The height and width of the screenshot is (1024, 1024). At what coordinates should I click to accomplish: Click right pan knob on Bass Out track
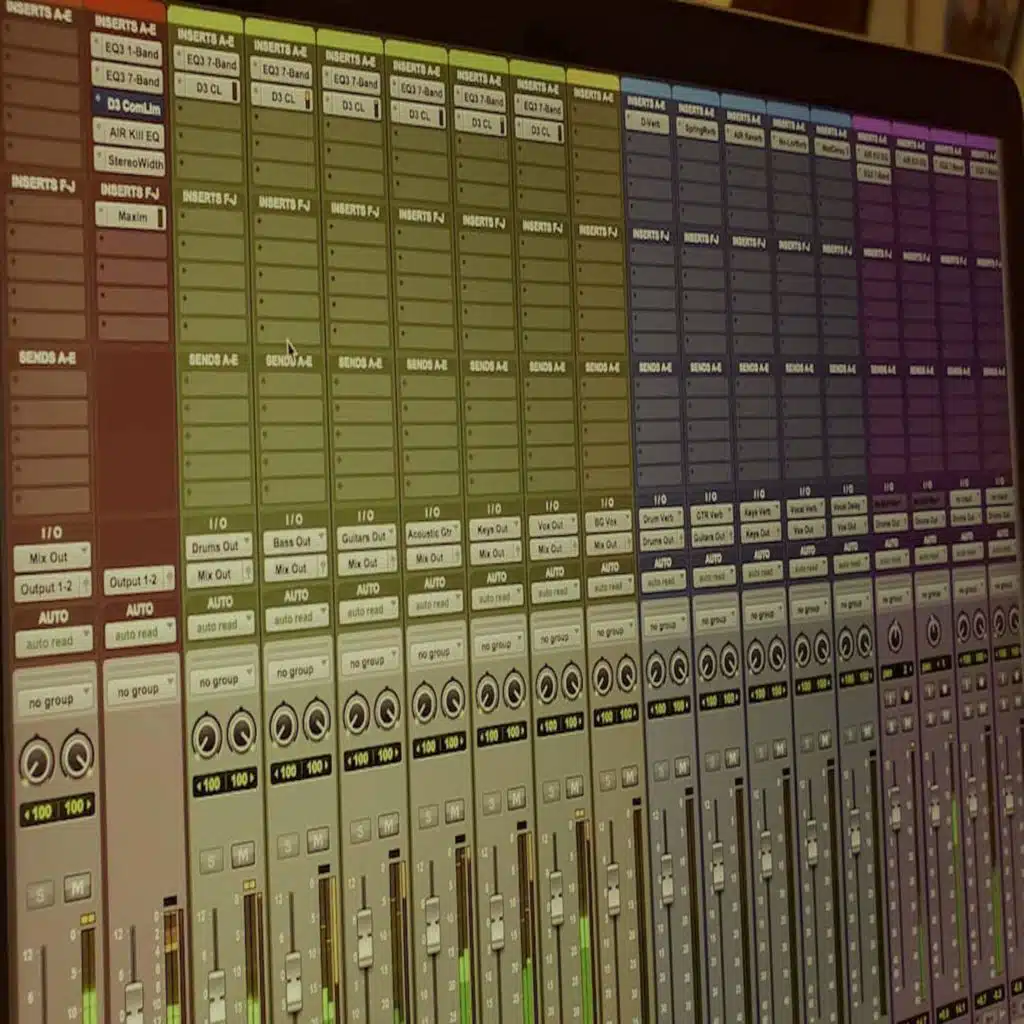[317, 718]
